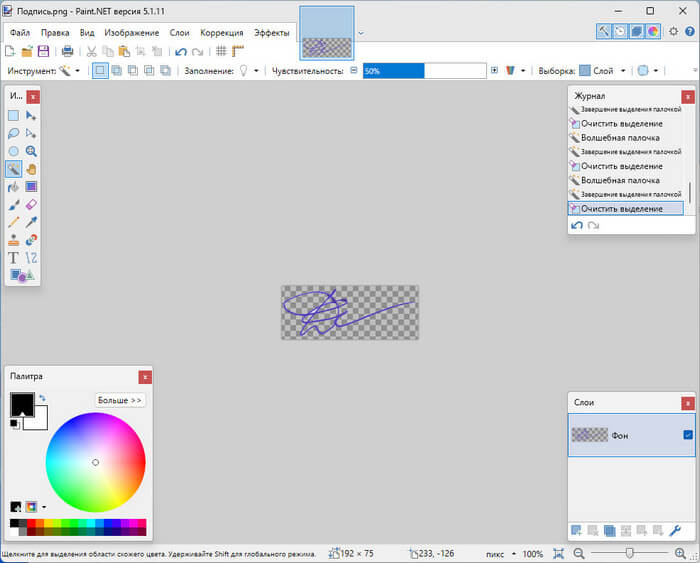Click the Подпись.png image thumbnail tab
This screenshot has height=563, width=700.
click(327, 33)
